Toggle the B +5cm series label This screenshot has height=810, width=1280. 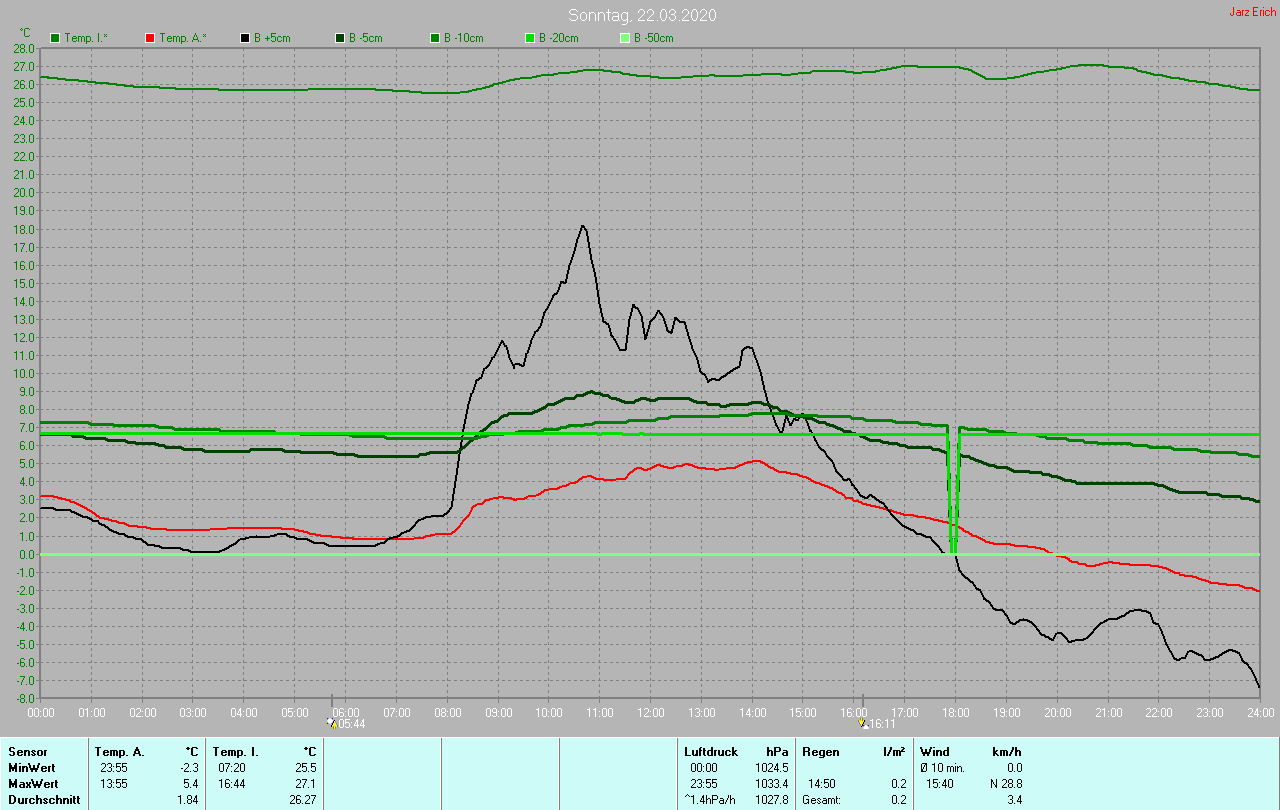coord(273,38)
